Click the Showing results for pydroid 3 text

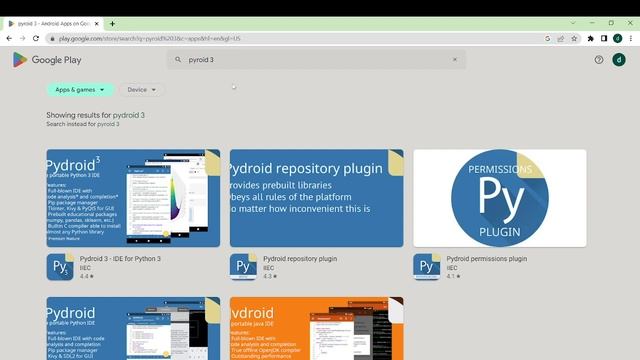click(96, 115)
